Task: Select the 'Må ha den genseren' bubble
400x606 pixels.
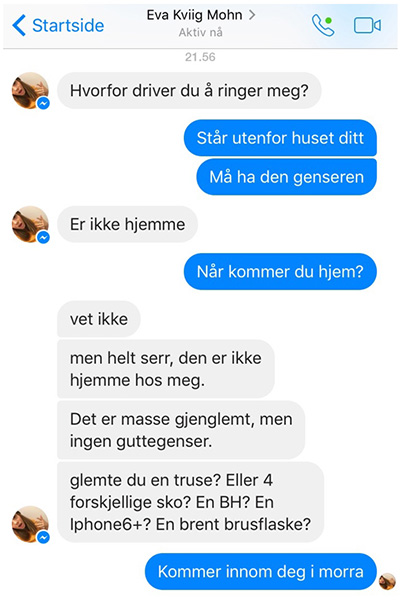Action: (286, 177)
